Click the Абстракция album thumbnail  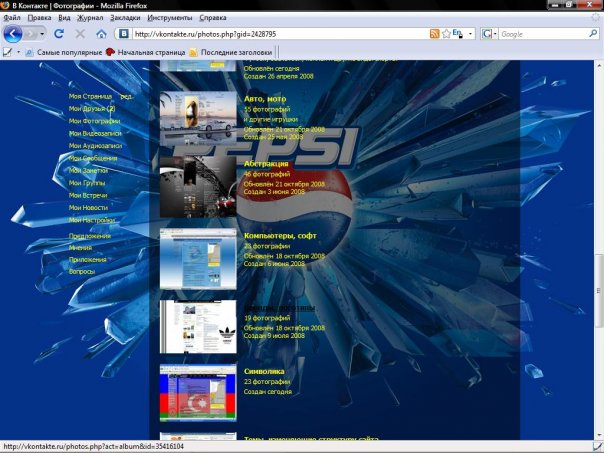[198, 187]
